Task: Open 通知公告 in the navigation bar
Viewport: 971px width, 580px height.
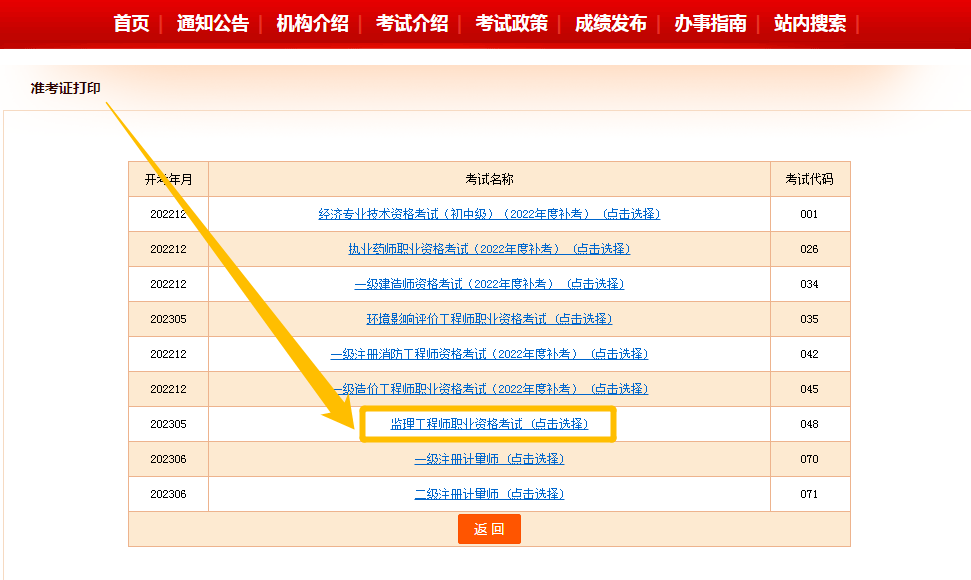Action: coord(212,24)
